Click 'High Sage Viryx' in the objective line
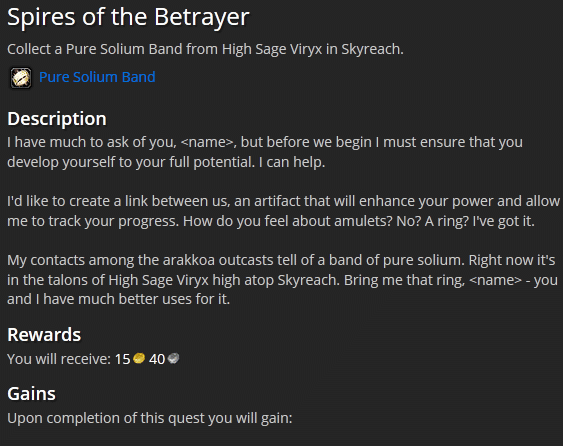 (272, 49)
